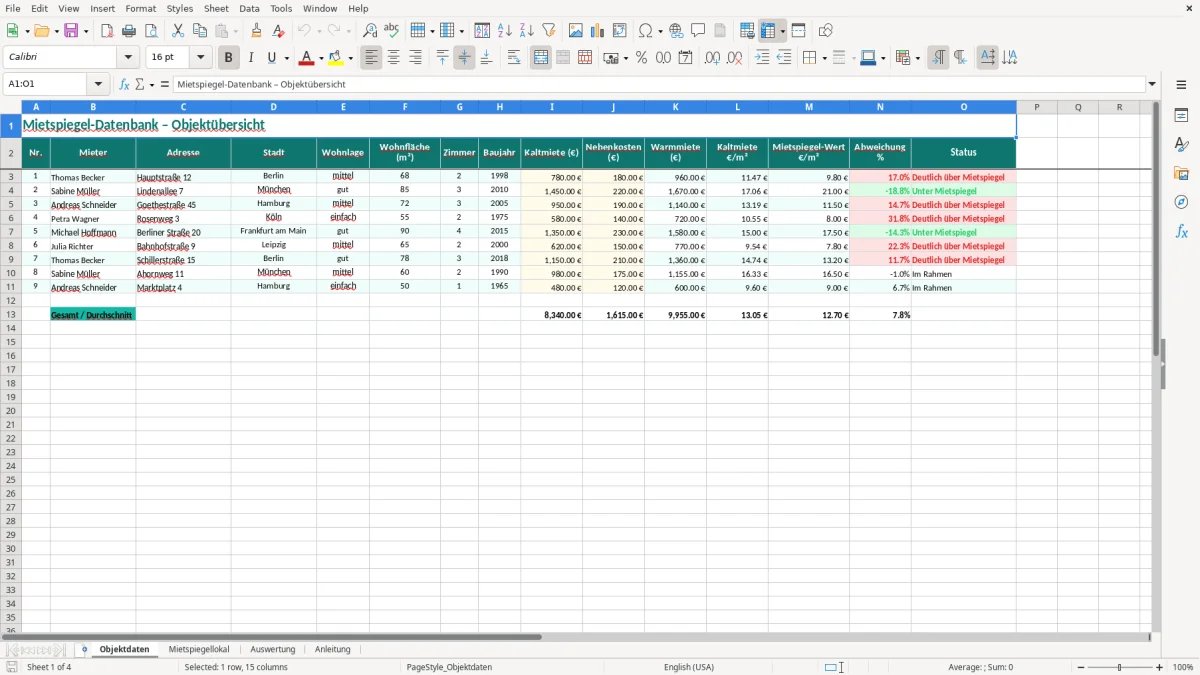Image resolution: width=1200 pixels, height=675 pixels.
Task: Remove a decimal place
Action: pyautogui.click(x=734, y=58)
